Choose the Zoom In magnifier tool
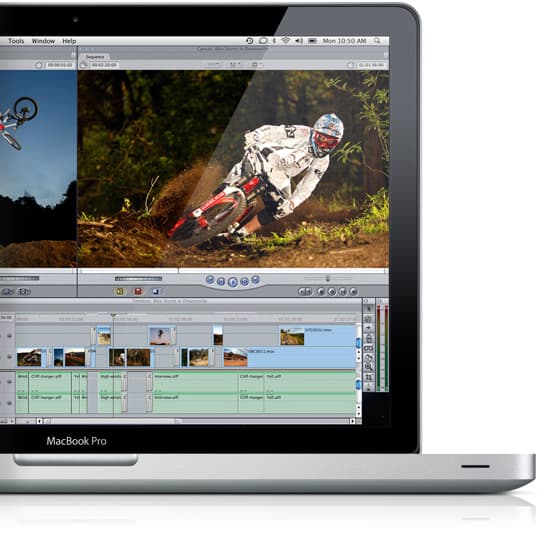The image size is (540, 538). pos(368,367)
